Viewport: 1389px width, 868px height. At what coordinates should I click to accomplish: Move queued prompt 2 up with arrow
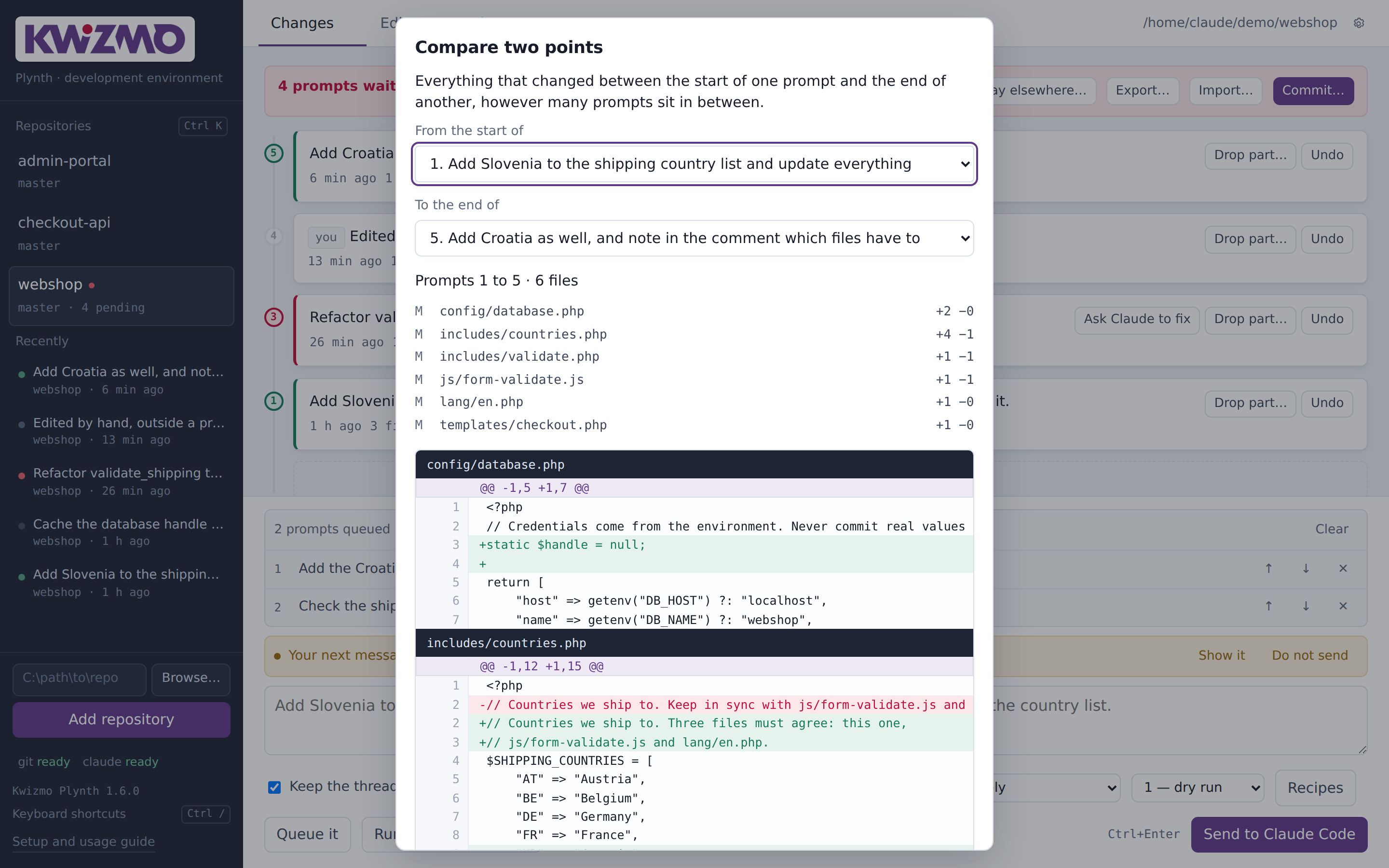[x=1269, y=606]
